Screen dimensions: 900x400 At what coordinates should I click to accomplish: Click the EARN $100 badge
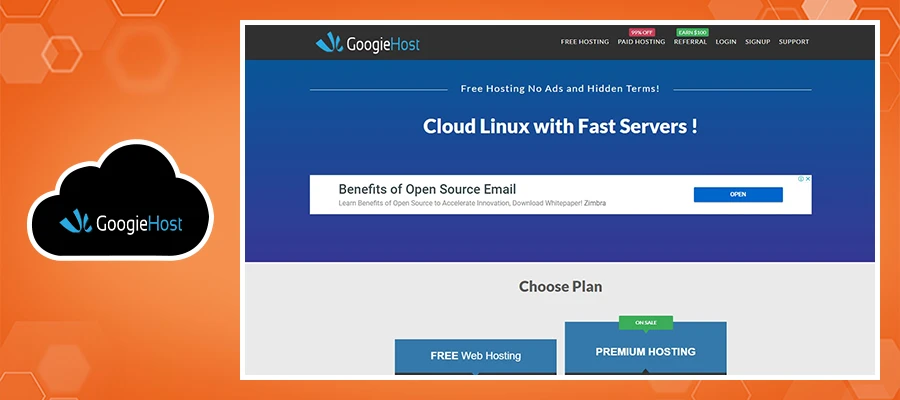691,32
